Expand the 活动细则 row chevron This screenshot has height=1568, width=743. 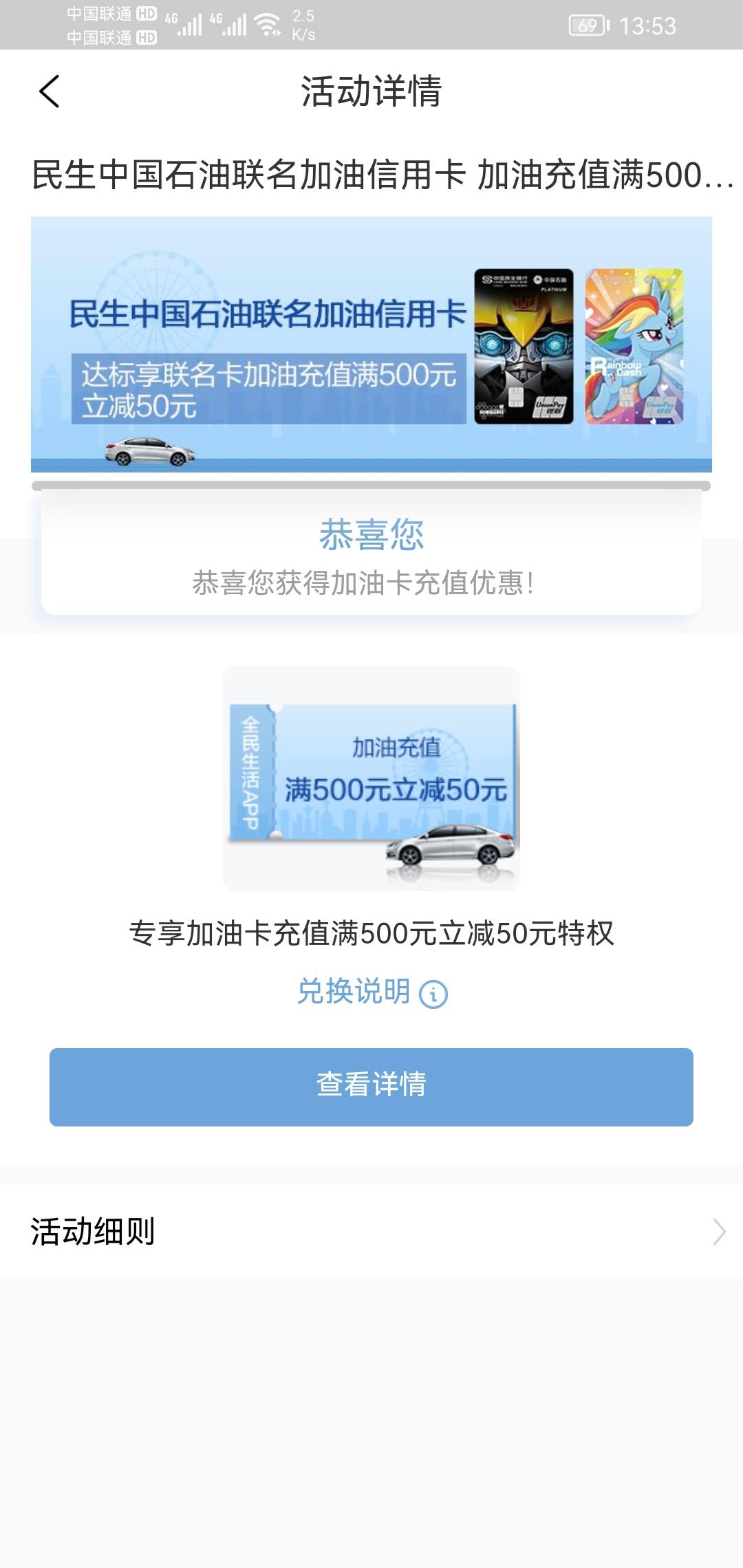coord(719,1232)
